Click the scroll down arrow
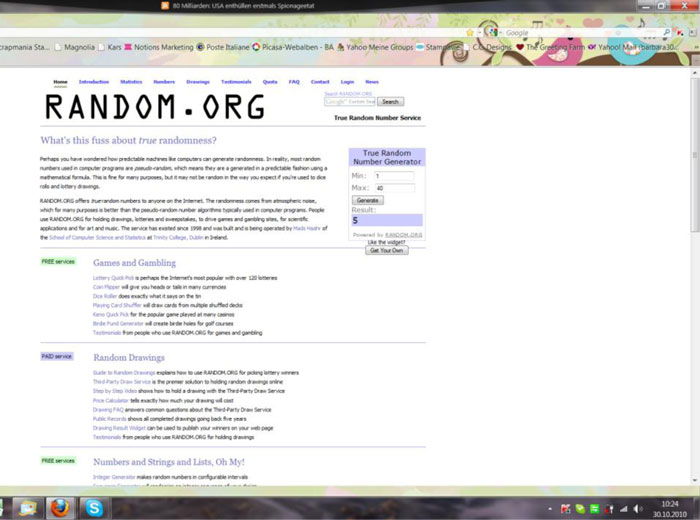The width and height of the screenshot is (700, 520). (695, 480)
